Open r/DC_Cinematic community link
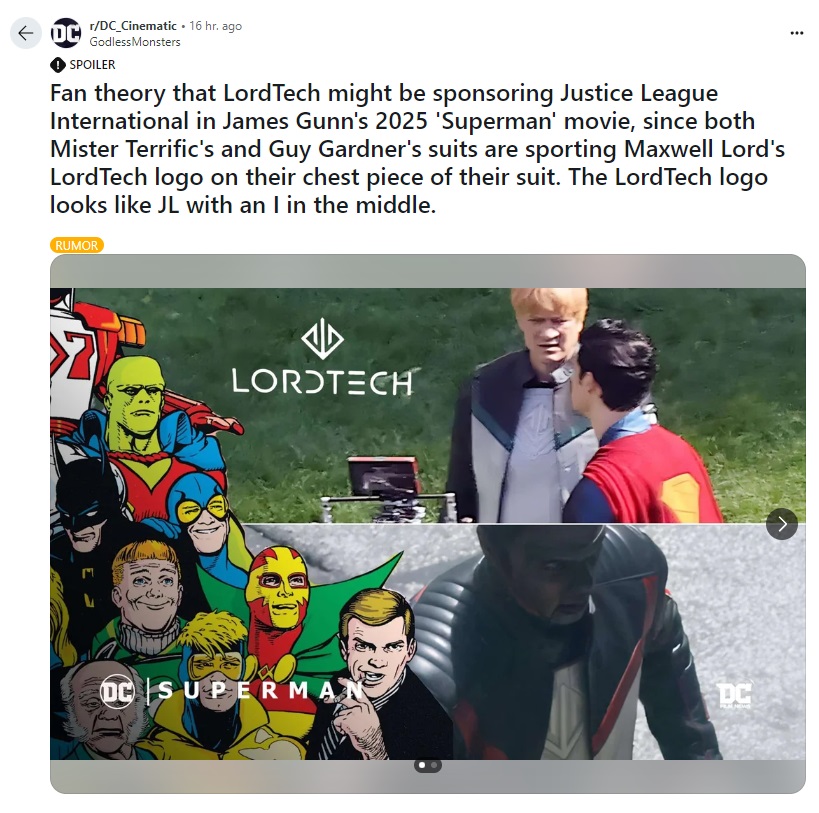This screenshot has width=819, height=813. (133, 26)
